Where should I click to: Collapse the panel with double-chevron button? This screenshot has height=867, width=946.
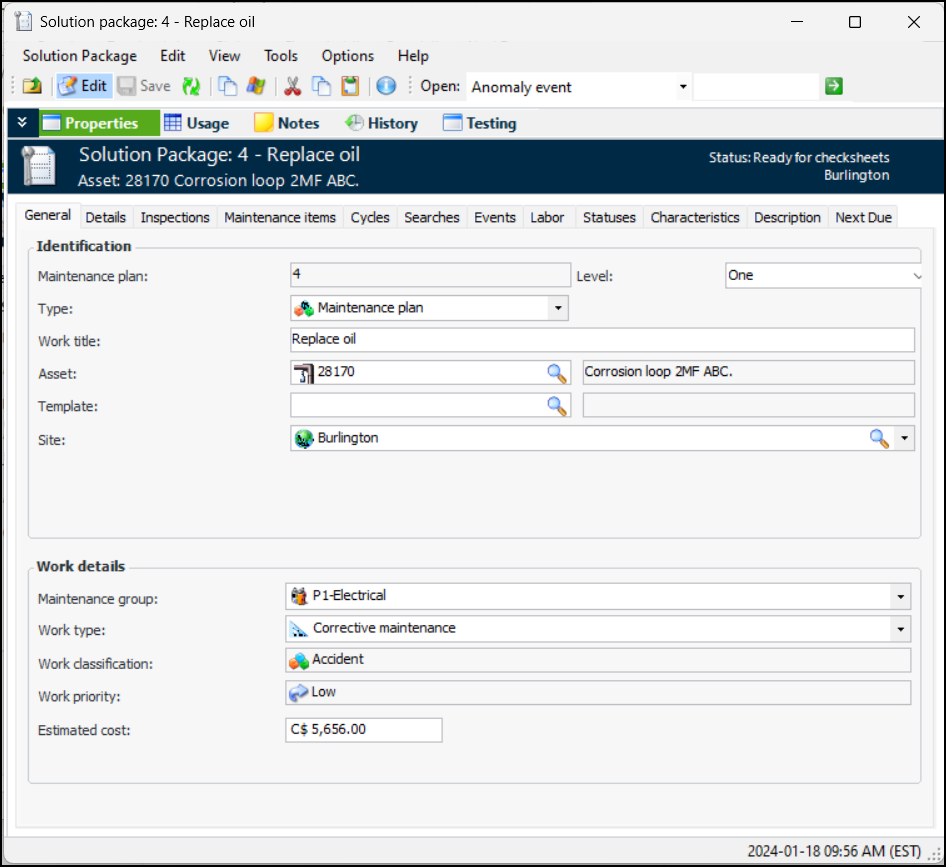point(22,123)
